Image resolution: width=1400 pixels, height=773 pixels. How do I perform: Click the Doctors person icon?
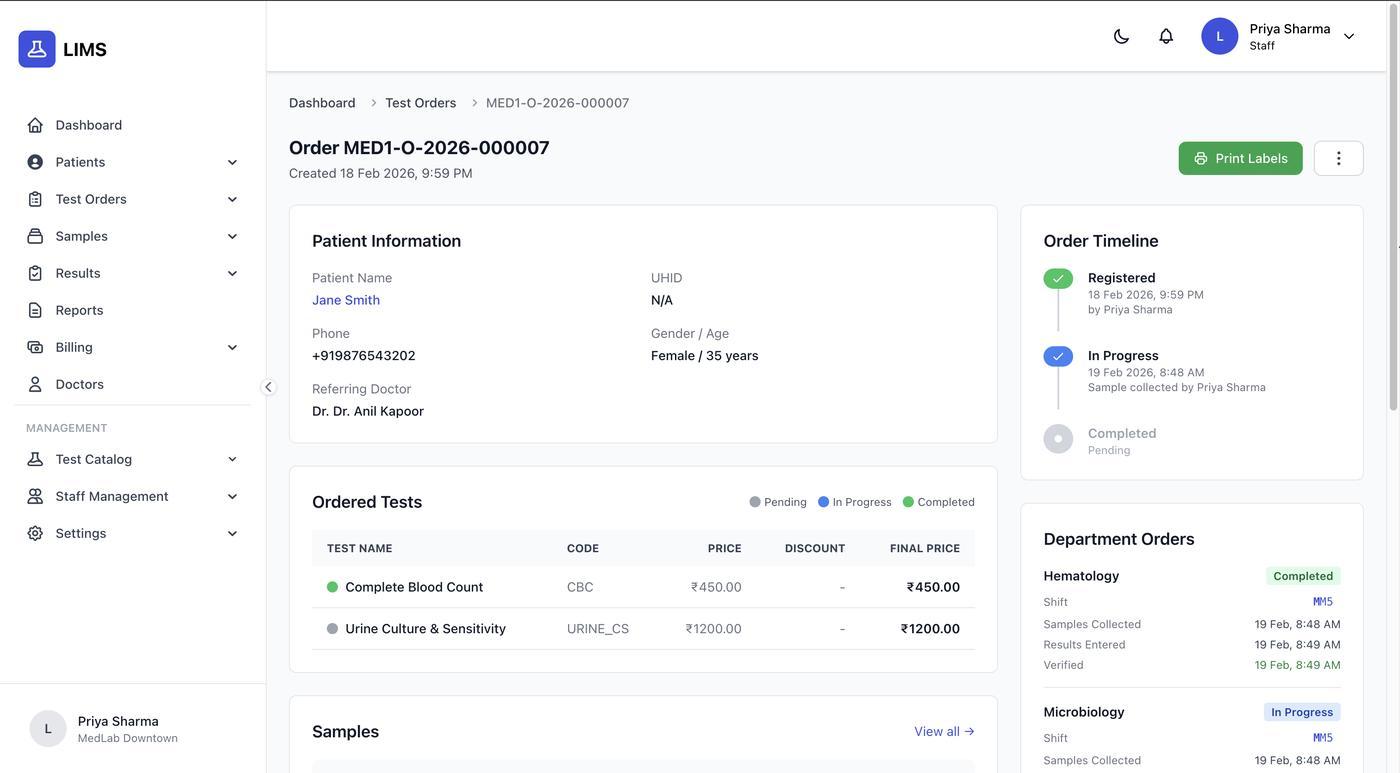pos(35,384)
